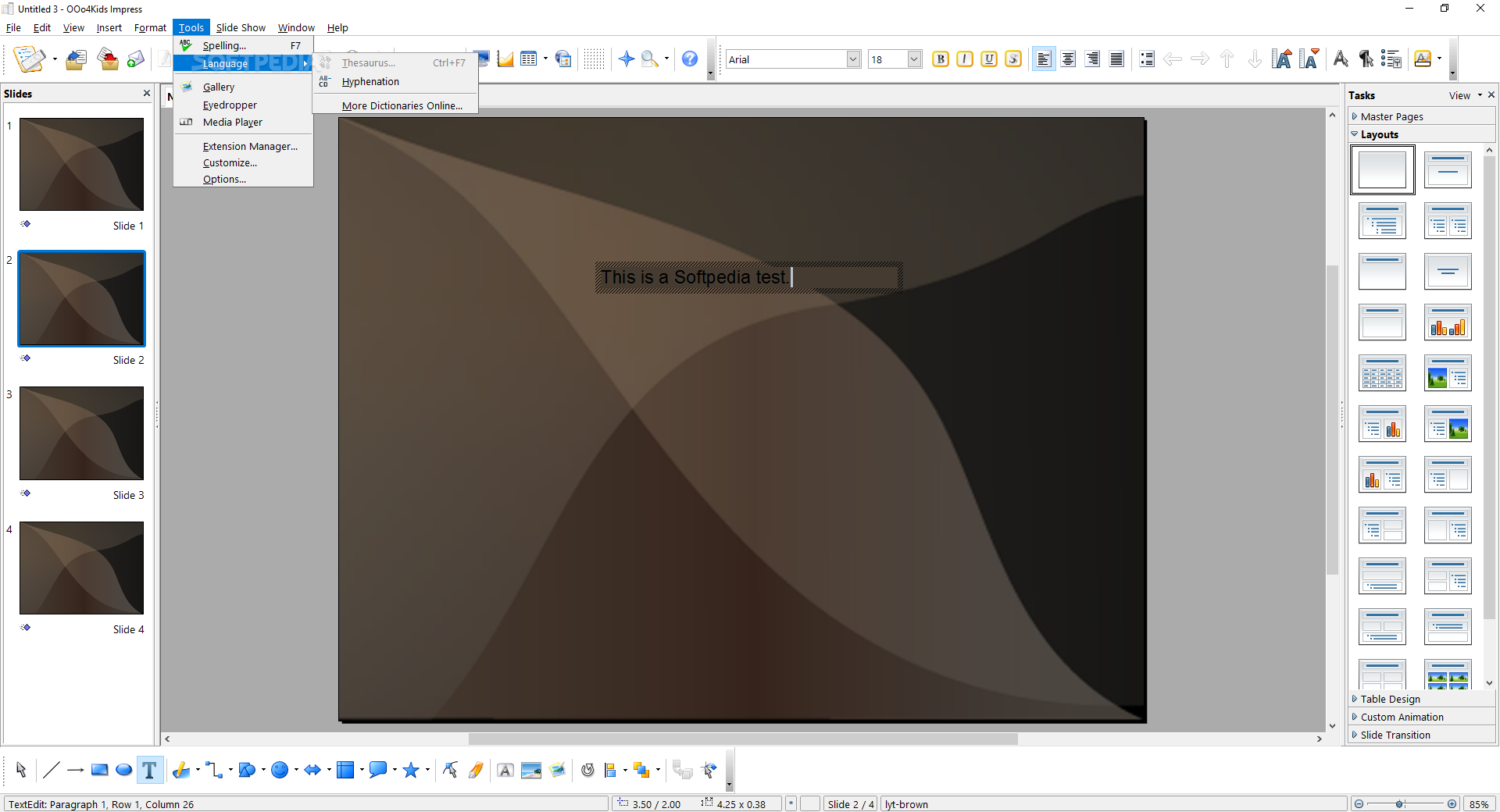
Task: Click the New document icon
Action: coord(30,59)
